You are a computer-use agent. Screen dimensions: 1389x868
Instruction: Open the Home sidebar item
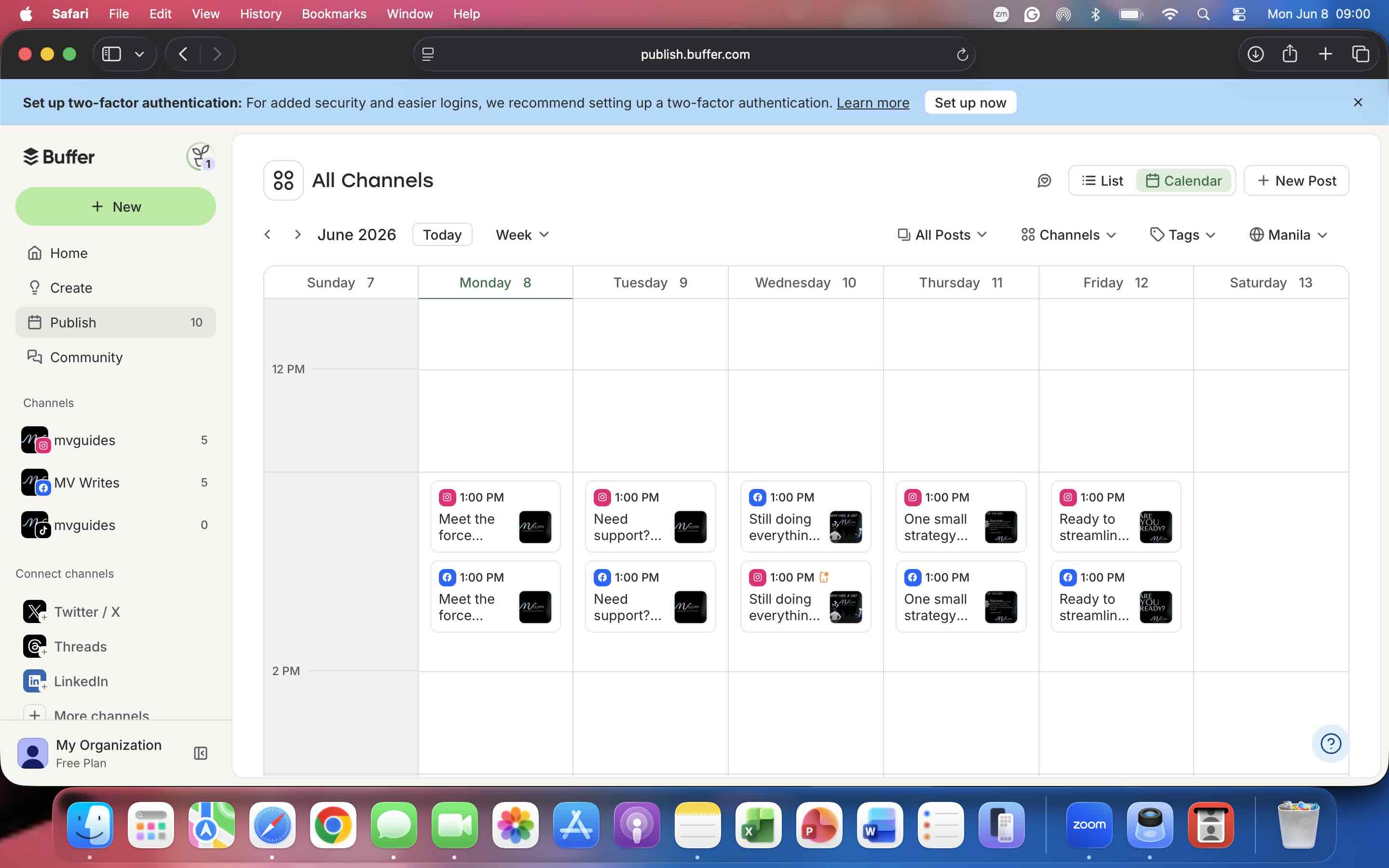point(115,253)
